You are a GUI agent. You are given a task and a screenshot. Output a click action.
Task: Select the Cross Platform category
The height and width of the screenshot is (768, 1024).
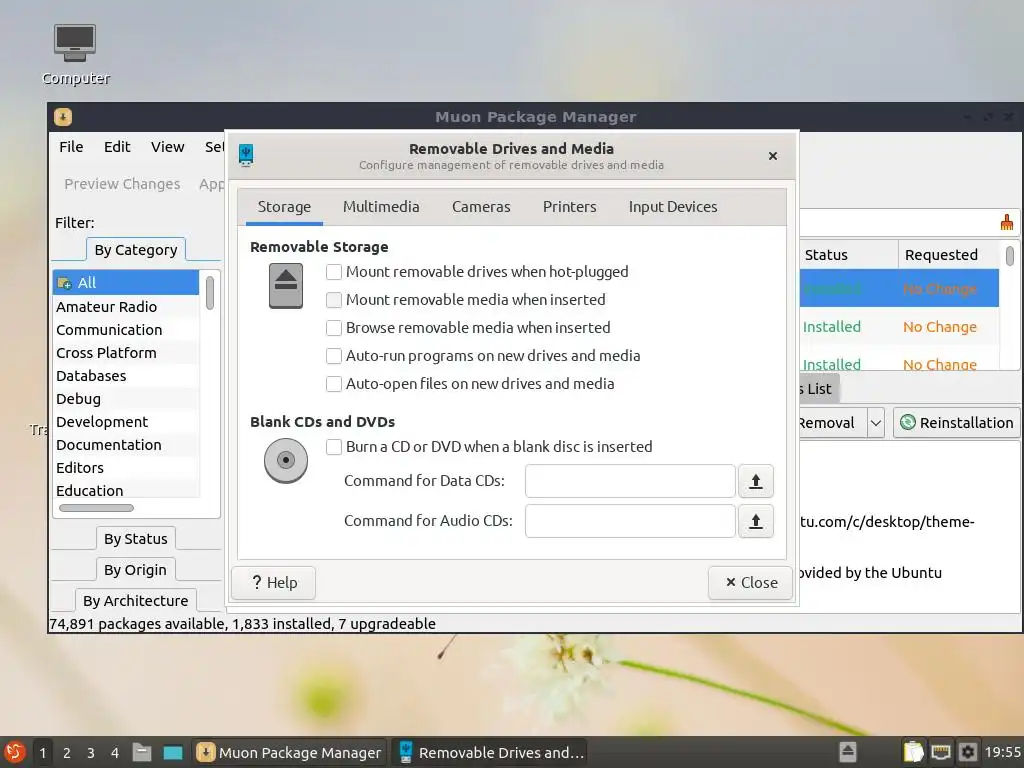[125, 353]
